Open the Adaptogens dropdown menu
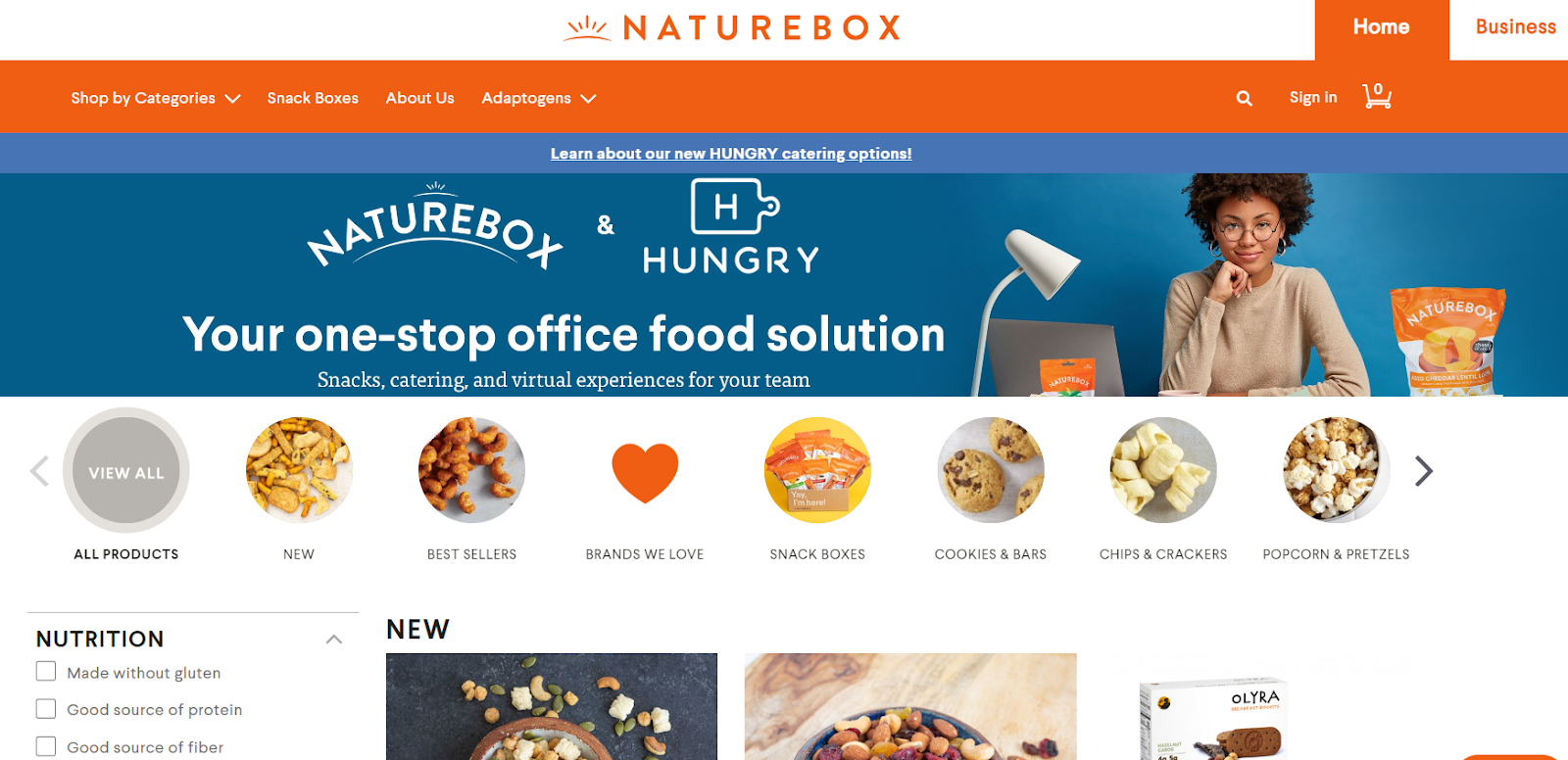The width and height of the screenshot is (1568, 760). [x=539, y=98]
